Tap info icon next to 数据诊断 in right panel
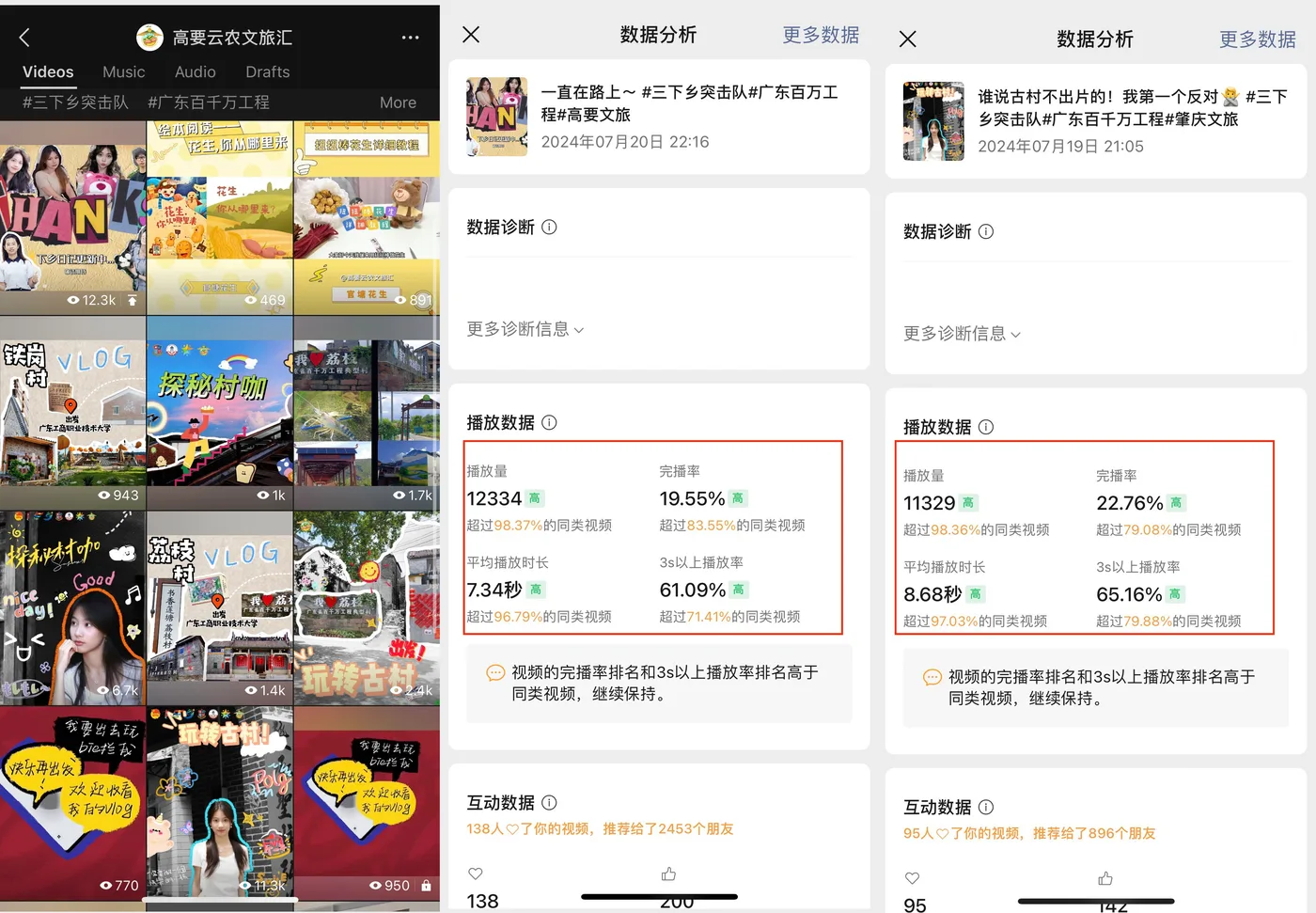The height and width of the screenshot is (913, 1316). coord(986,231)
